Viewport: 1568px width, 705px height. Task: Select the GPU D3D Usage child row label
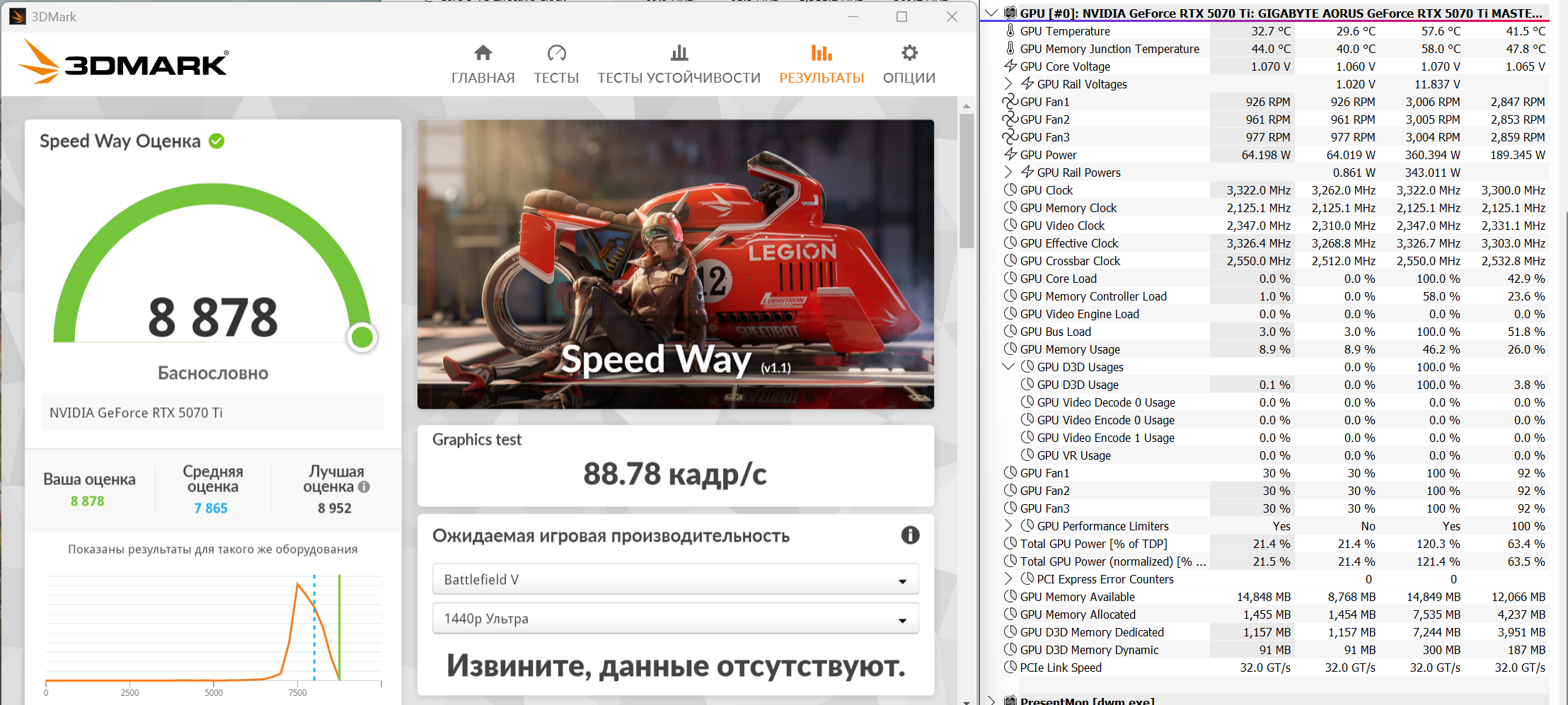point(1078,384)
